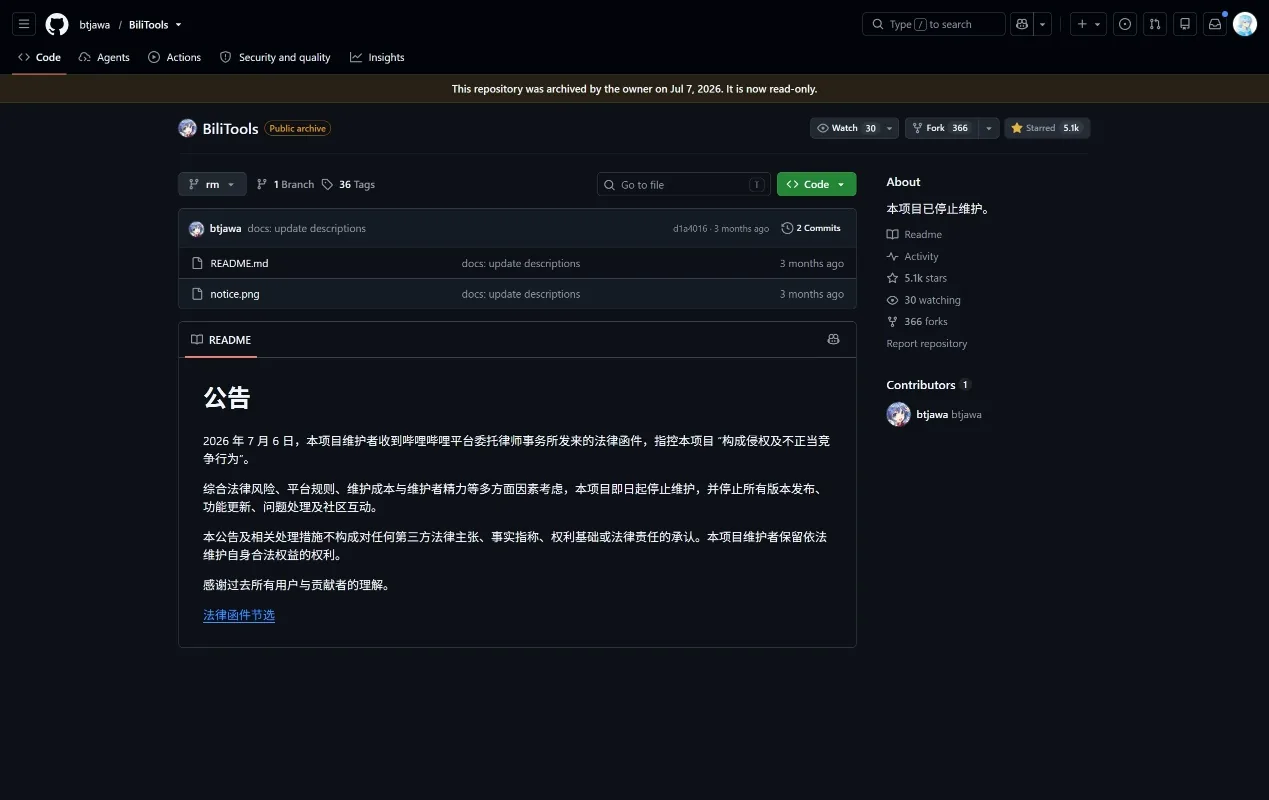
Task: Open commit message in notice.png row
Action: (x=521, y=294)
